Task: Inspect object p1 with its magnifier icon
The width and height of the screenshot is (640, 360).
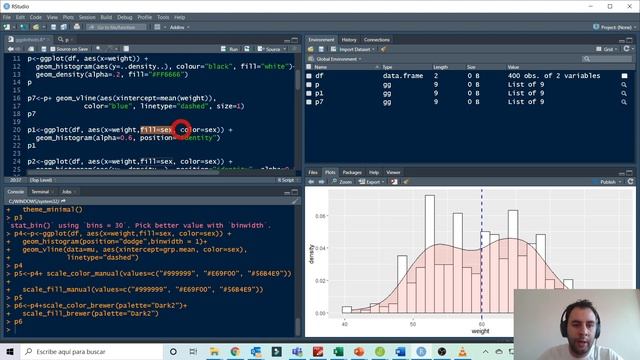Action: click(x=624, y=93)
